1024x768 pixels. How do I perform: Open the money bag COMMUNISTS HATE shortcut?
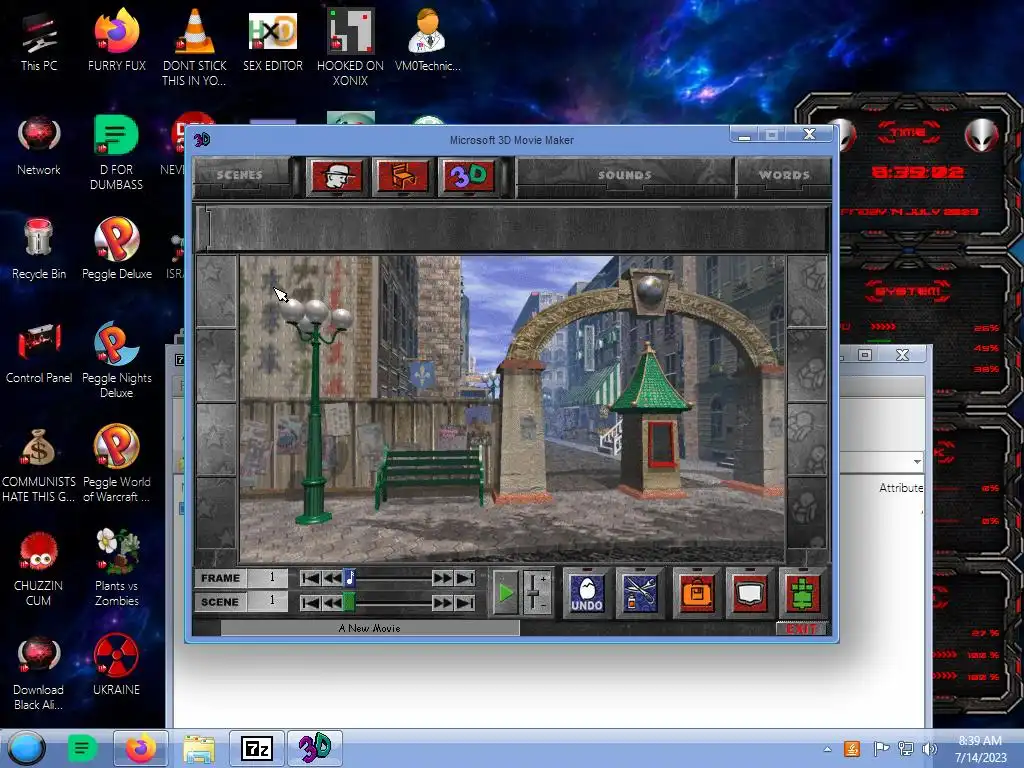click(x=39, y=464)
